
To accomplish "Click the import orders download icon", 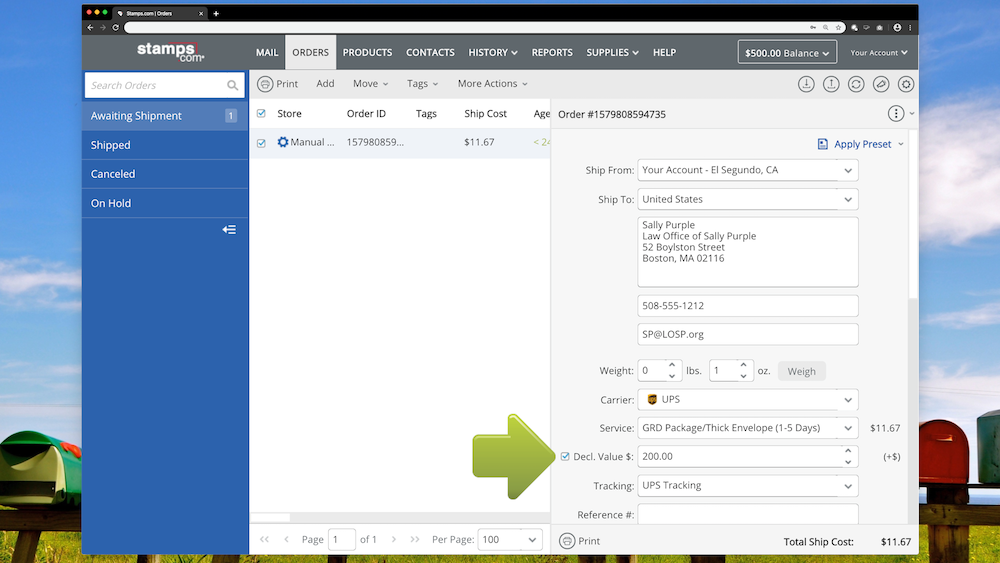I will point(806,84).
